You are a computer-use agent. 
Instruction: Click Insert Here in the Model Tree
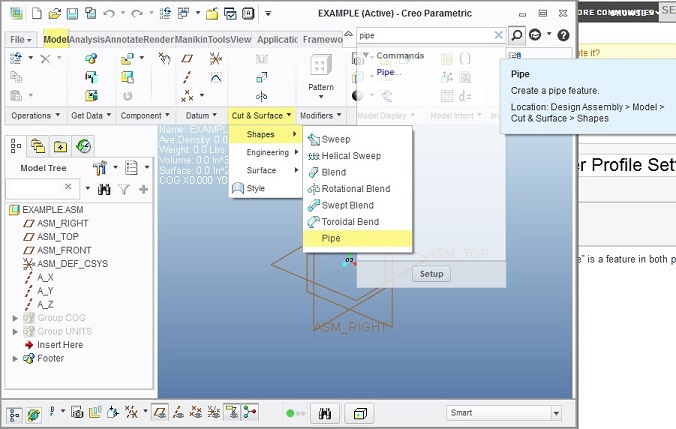pyautogui.click(x=60, y=345)
